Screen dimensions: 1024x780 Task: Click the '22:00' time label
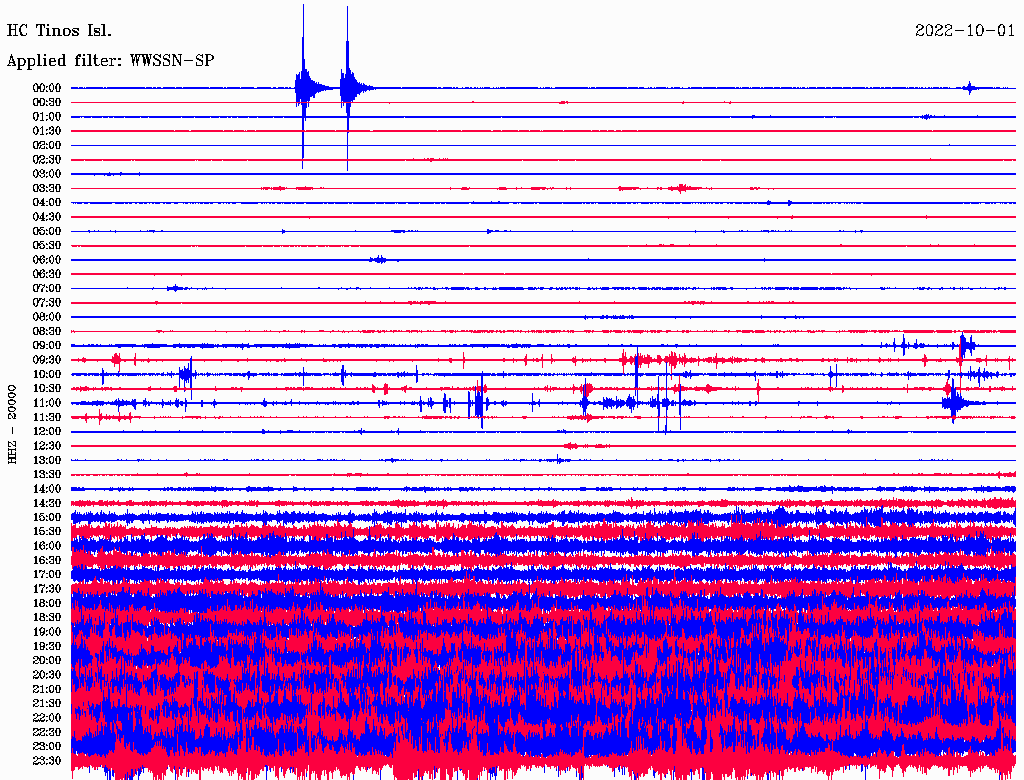point(47,718)
